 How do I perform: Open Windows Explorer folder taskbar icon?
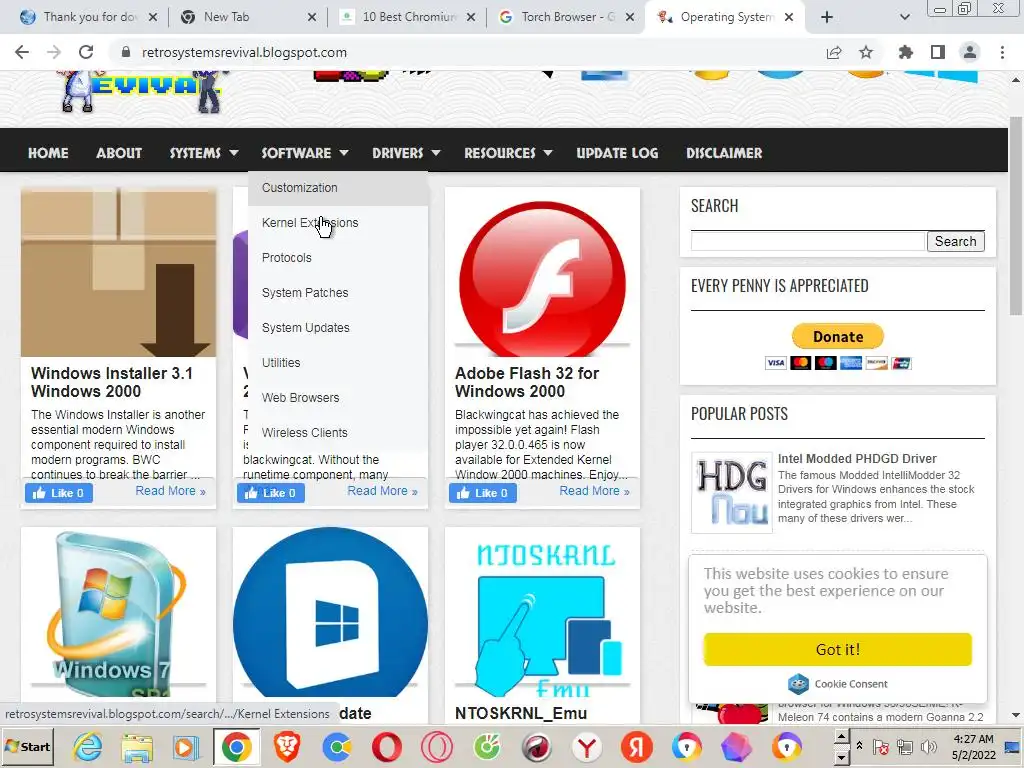(x=136, y=746)
